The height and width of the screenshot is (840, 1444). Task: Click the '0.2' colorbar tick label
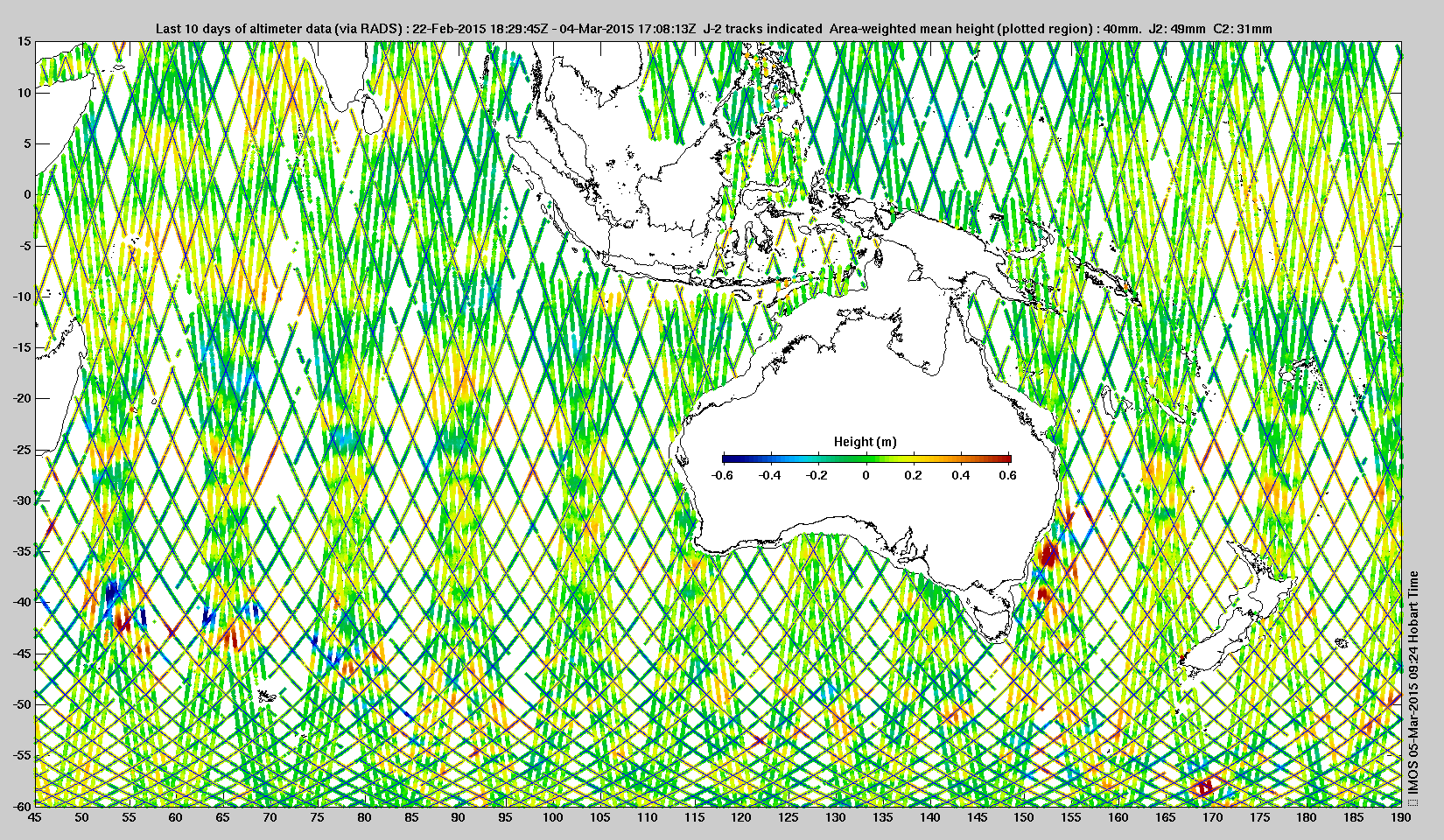[913, 475]
